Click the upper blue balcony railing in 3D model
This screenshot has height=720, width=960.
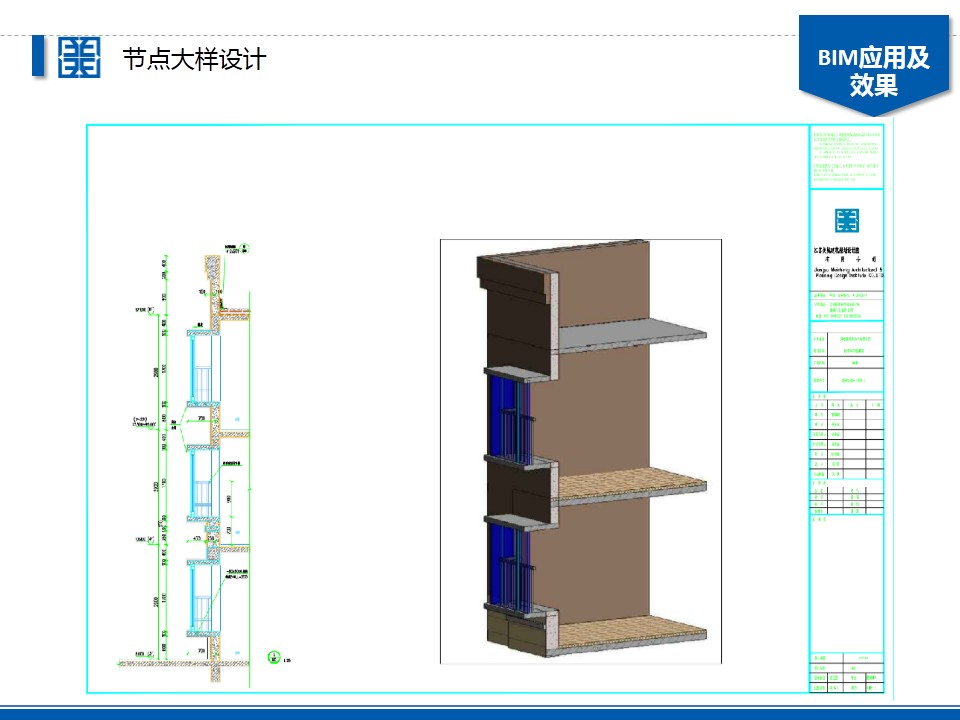tap(510, 421)
